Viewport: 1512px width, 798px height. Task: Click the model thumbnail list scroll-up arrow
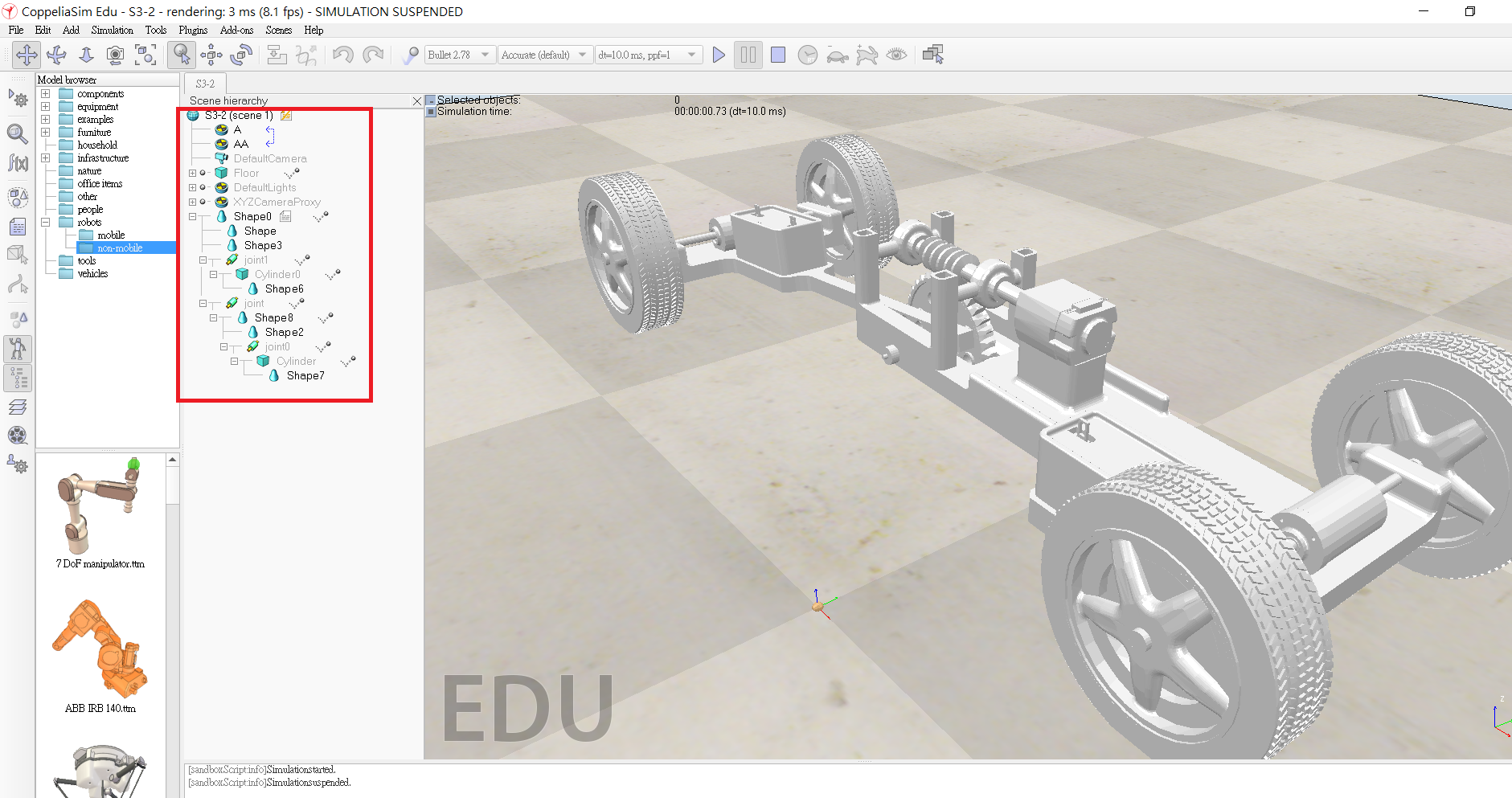pos(172,460)
